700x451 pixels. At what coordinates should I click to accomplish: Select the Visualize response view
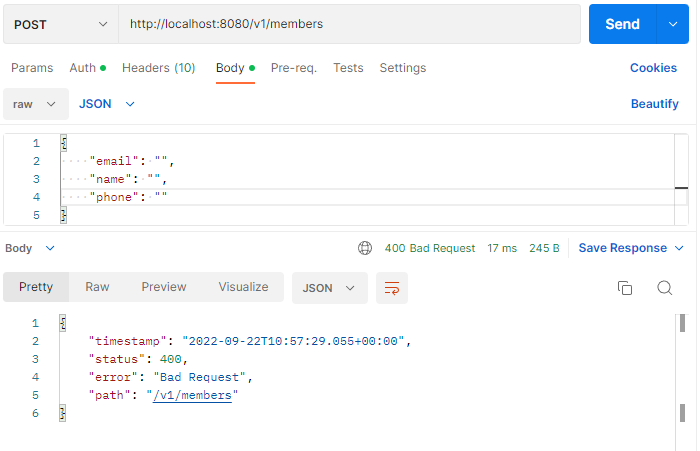[x=243, y=287]
